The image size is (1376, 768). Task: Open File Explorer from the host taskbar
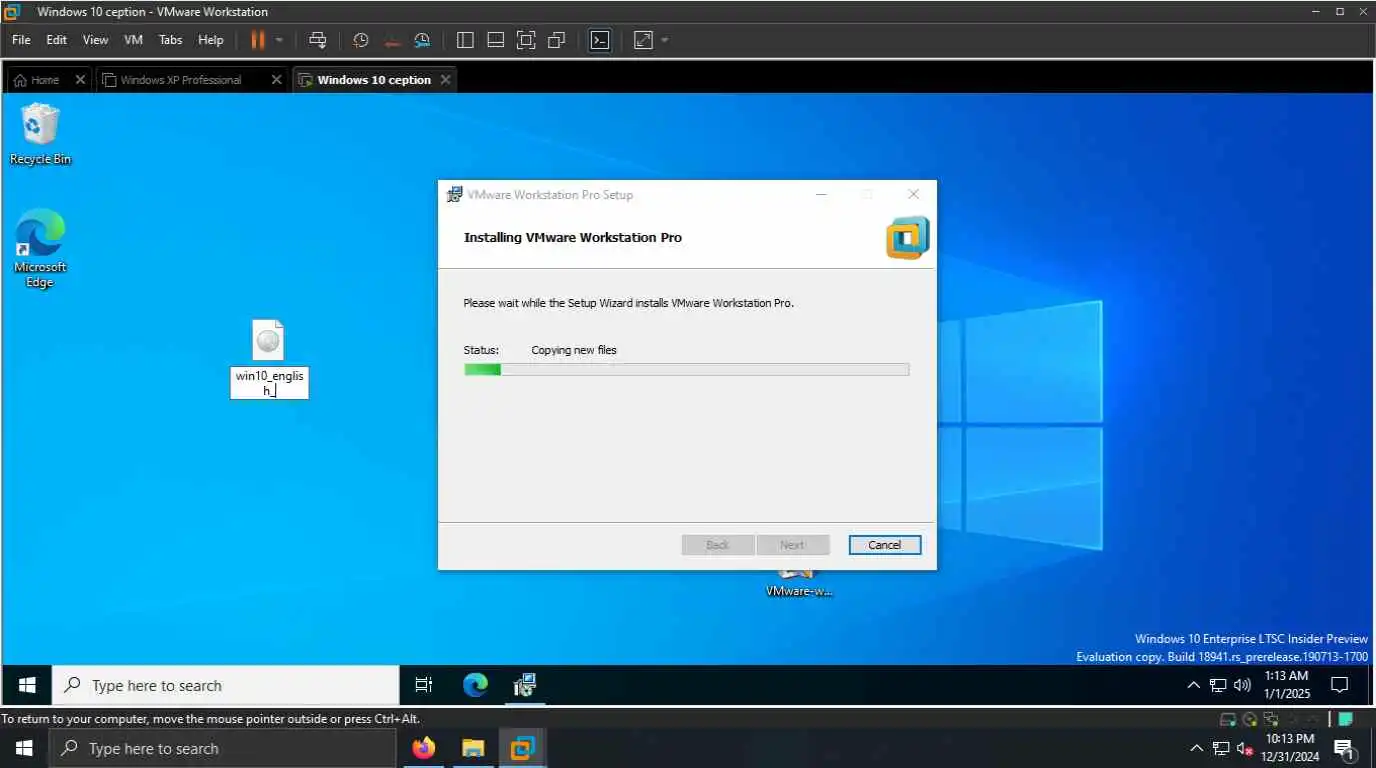click(473, 748)
